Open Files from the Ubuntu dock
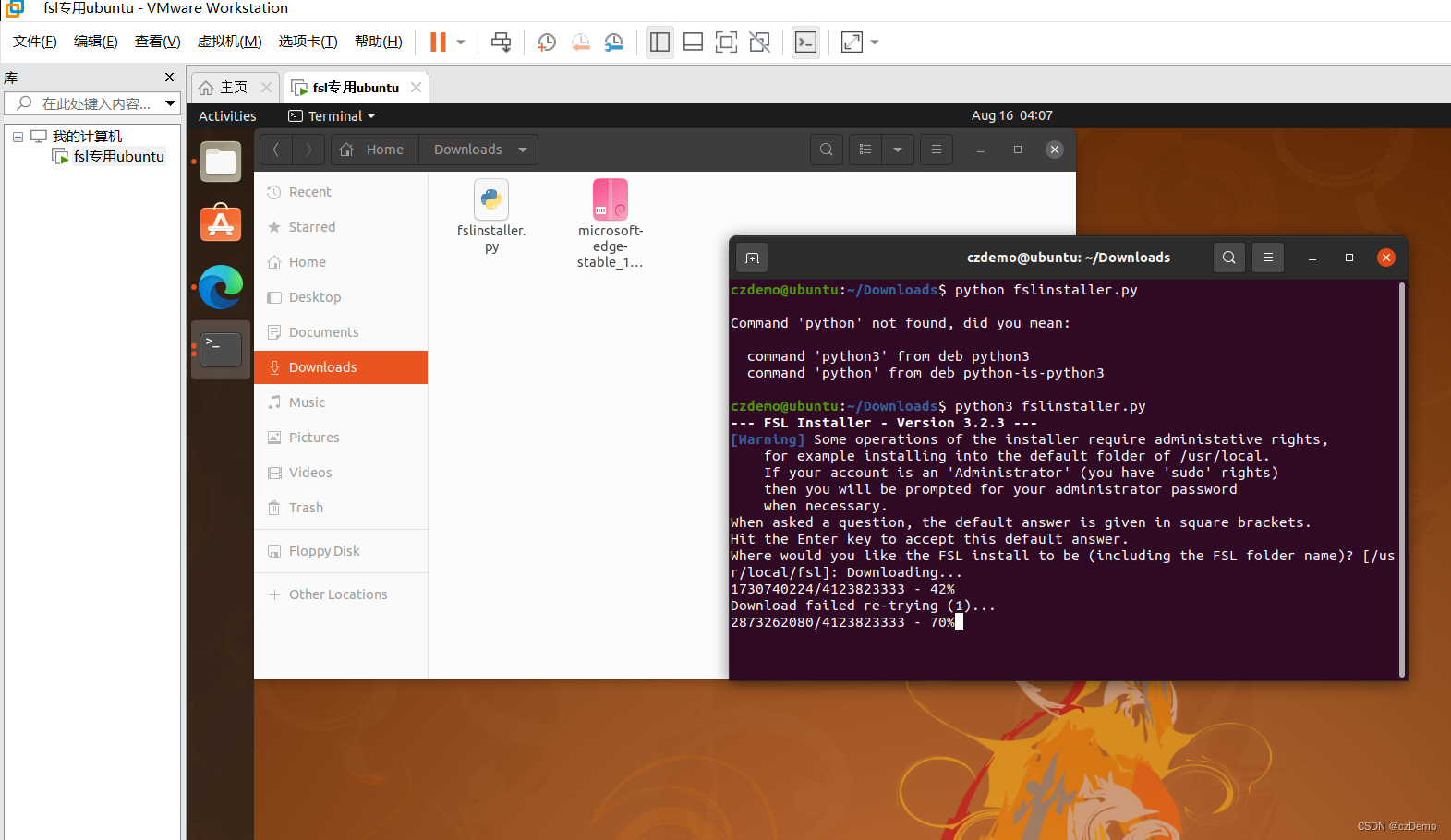The width and height of the screenshot is (1451, 840). [x=221, y=162]
